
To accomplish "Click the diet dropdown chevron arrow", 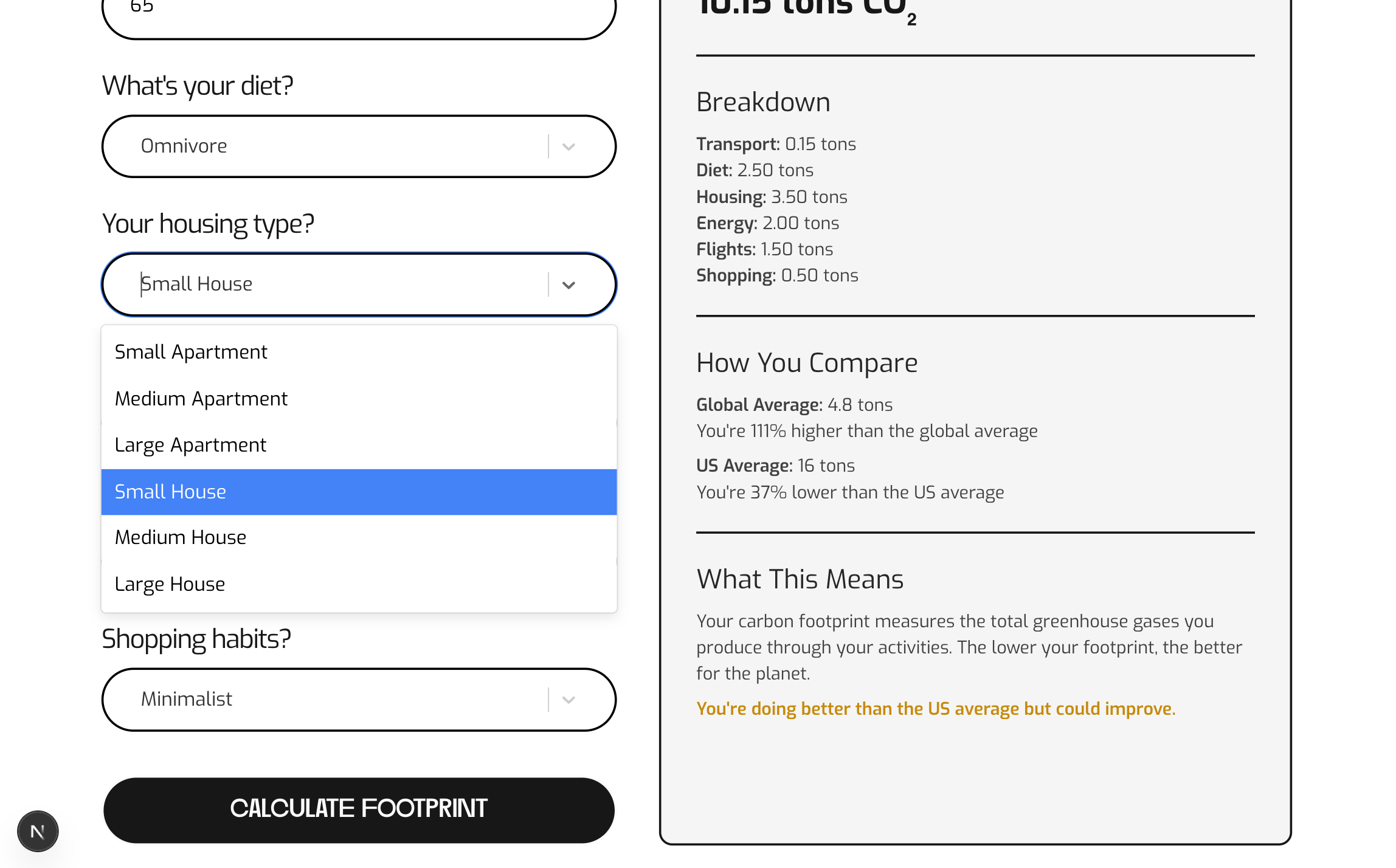I will [x=568, y=146].
